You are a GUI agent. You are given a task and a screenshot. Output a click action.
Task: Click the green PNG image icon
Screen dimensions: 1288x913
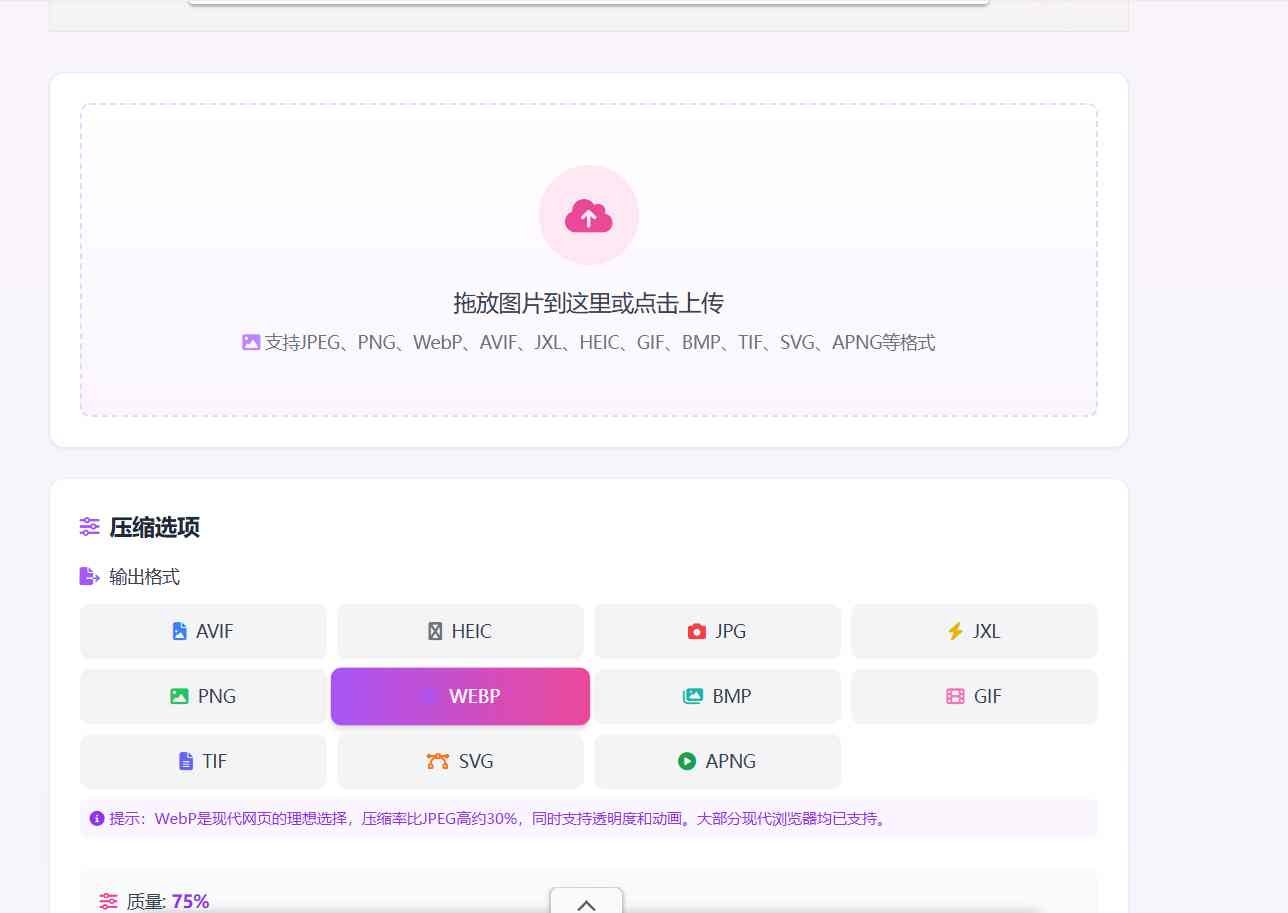pyautogui.click(x=179, y=696)
